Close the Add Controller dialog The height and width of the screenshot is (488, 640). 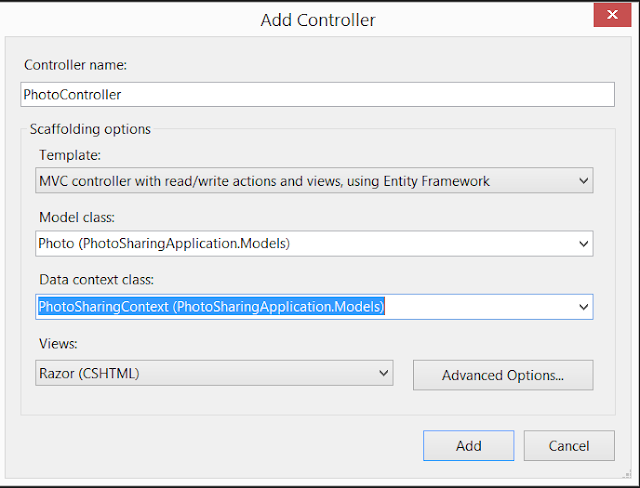click(x=612, y=15)
